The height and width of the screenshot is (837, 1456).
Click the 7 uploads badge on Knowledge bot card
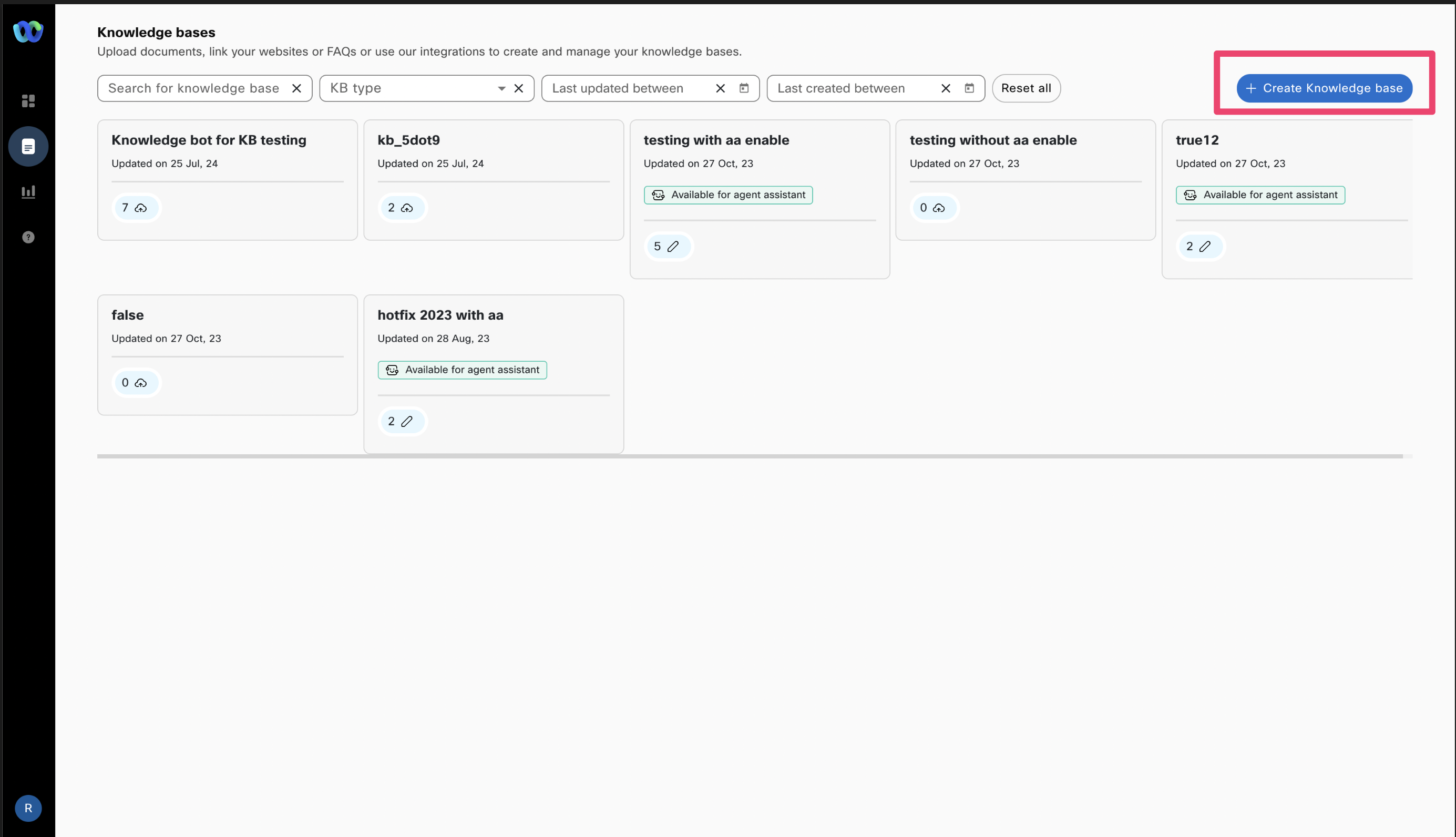point(136,208)
